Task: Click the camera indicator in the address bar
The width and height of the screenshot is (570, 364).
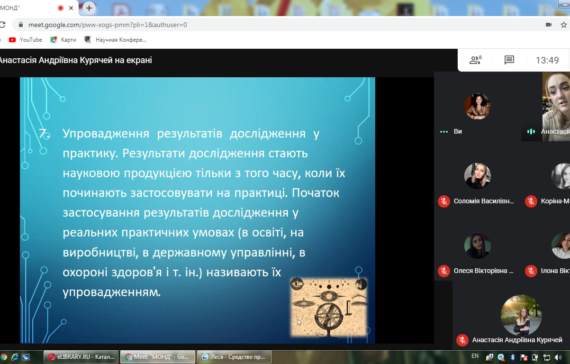Action: pyautogui.click(x=549, y=25)
